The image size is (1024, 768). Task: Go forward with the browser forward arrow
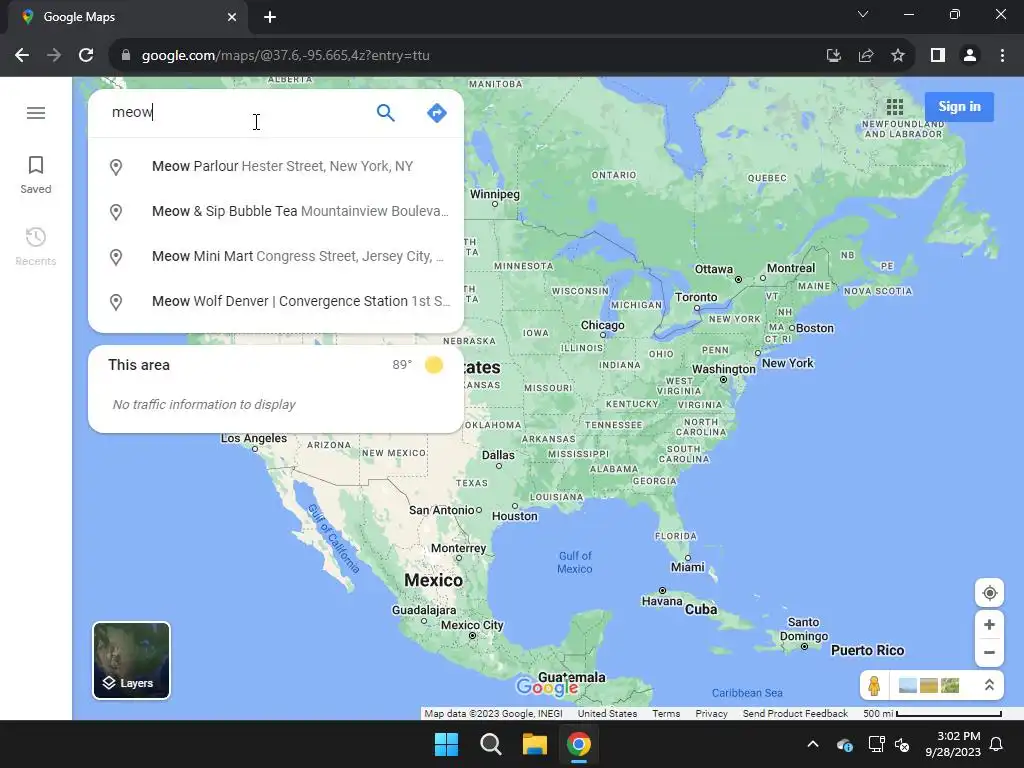(x=54, y=56)
